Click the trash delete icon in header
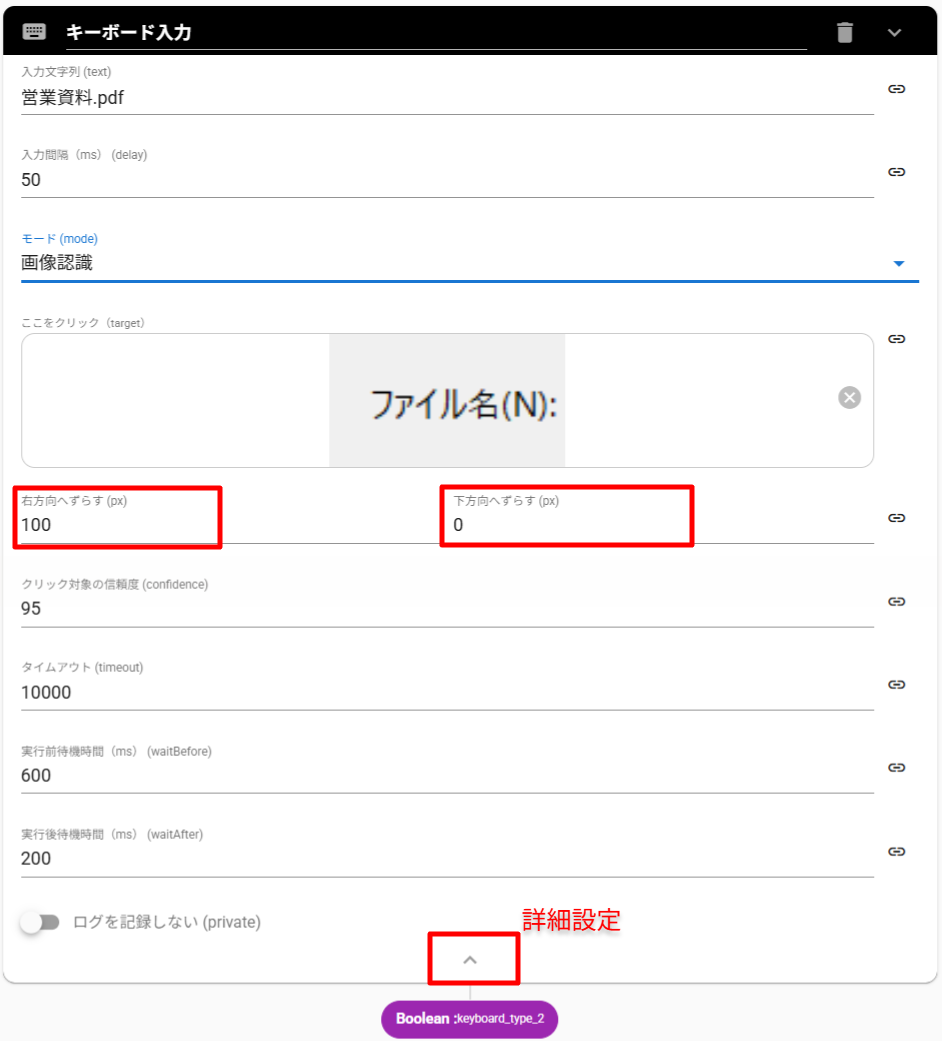This screenshot has height=1041, width=942. point(845,33)
